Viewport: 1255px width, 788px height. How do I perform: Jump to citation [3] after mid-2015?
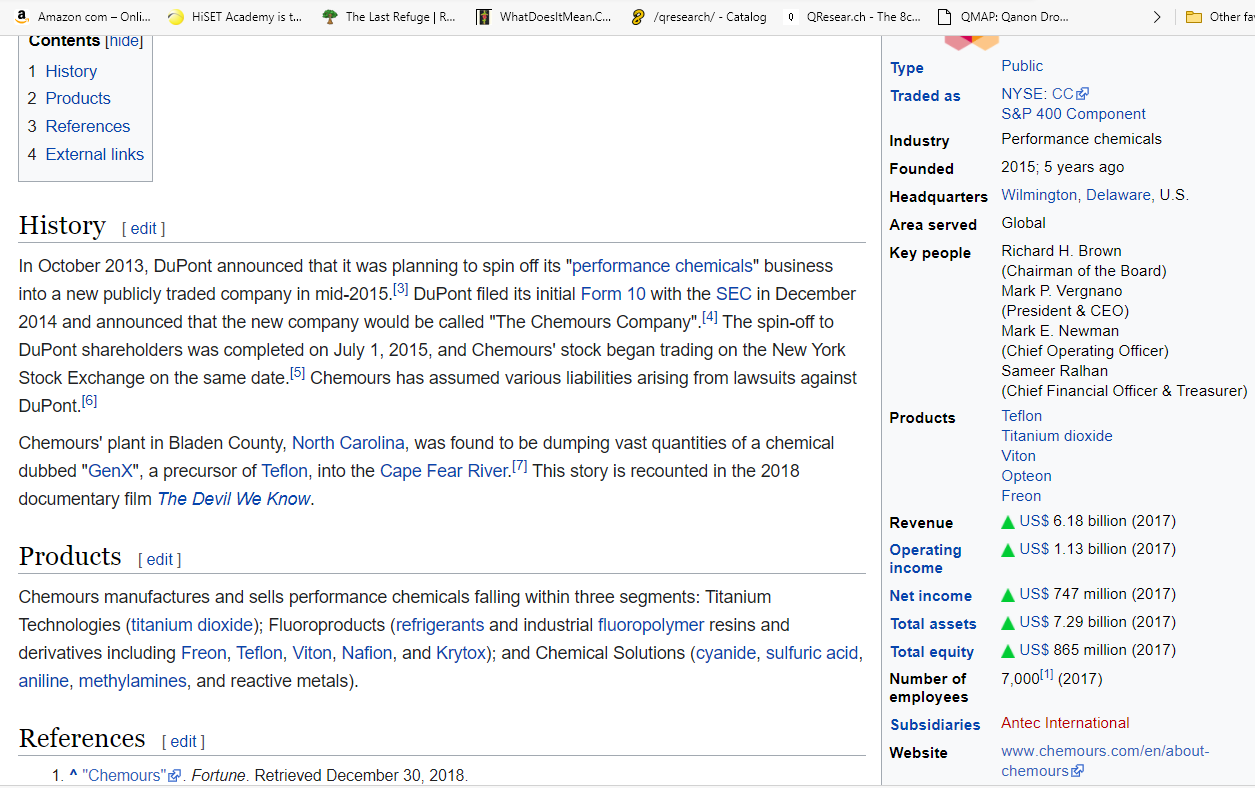(400, 289)
